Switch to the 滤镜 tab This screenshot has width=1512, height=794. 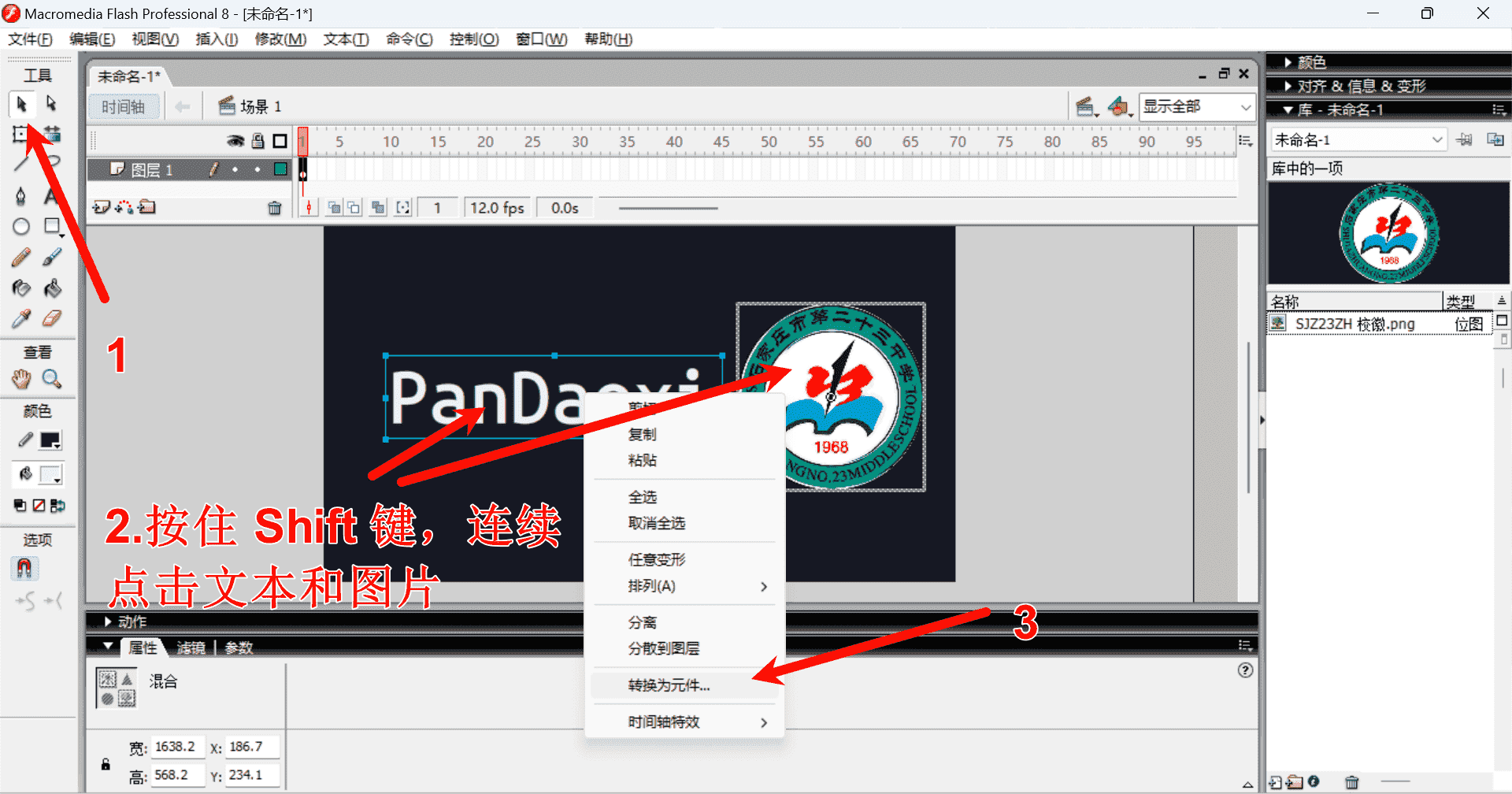[x=191, y=647]
